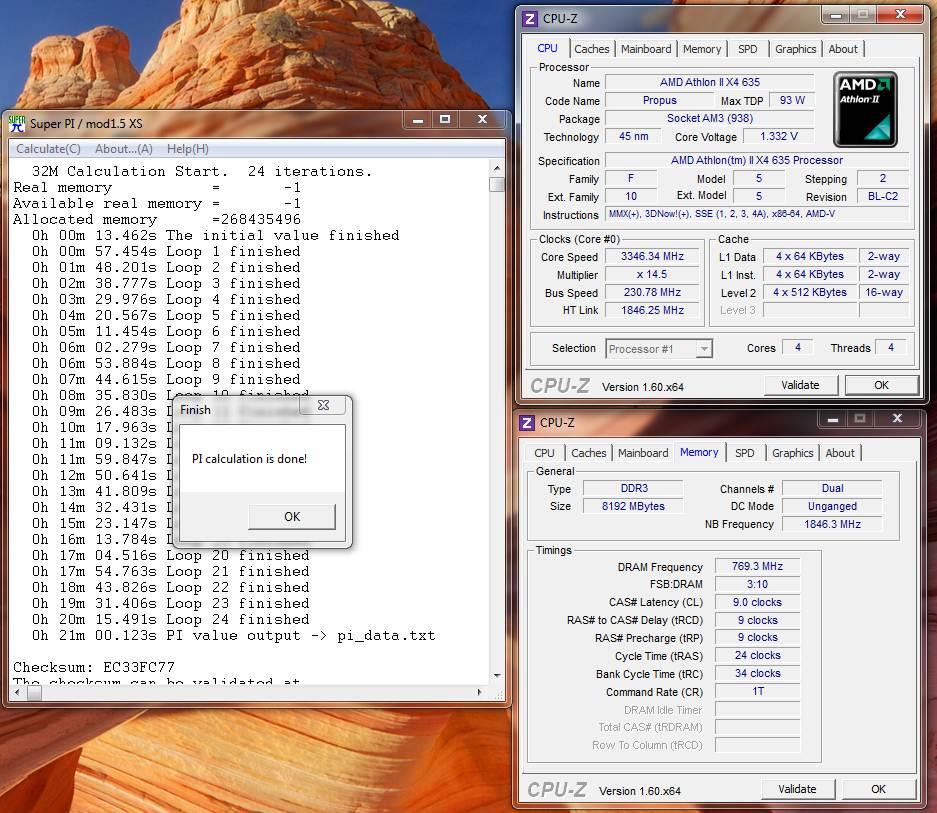Click the Revision value BL-C2
Image resolution: width=937 pixels, height=813 pixels.
(883, 196)
